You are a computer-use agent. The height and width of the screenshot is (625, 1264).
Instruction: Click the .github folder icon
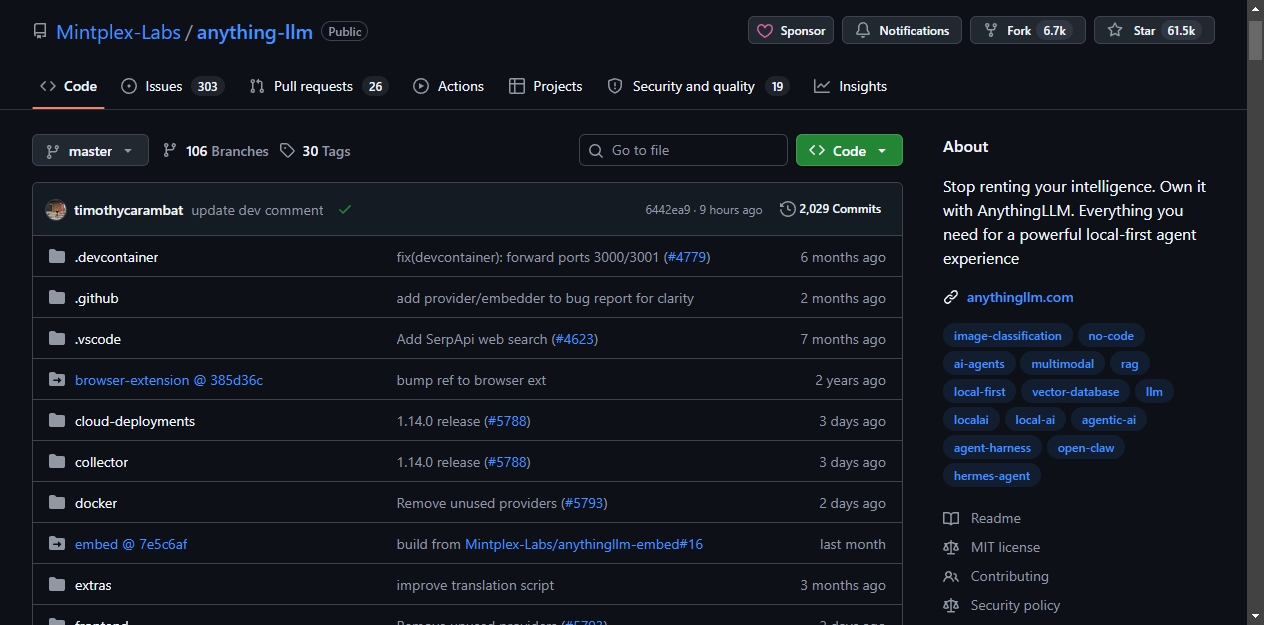[57, 298]
